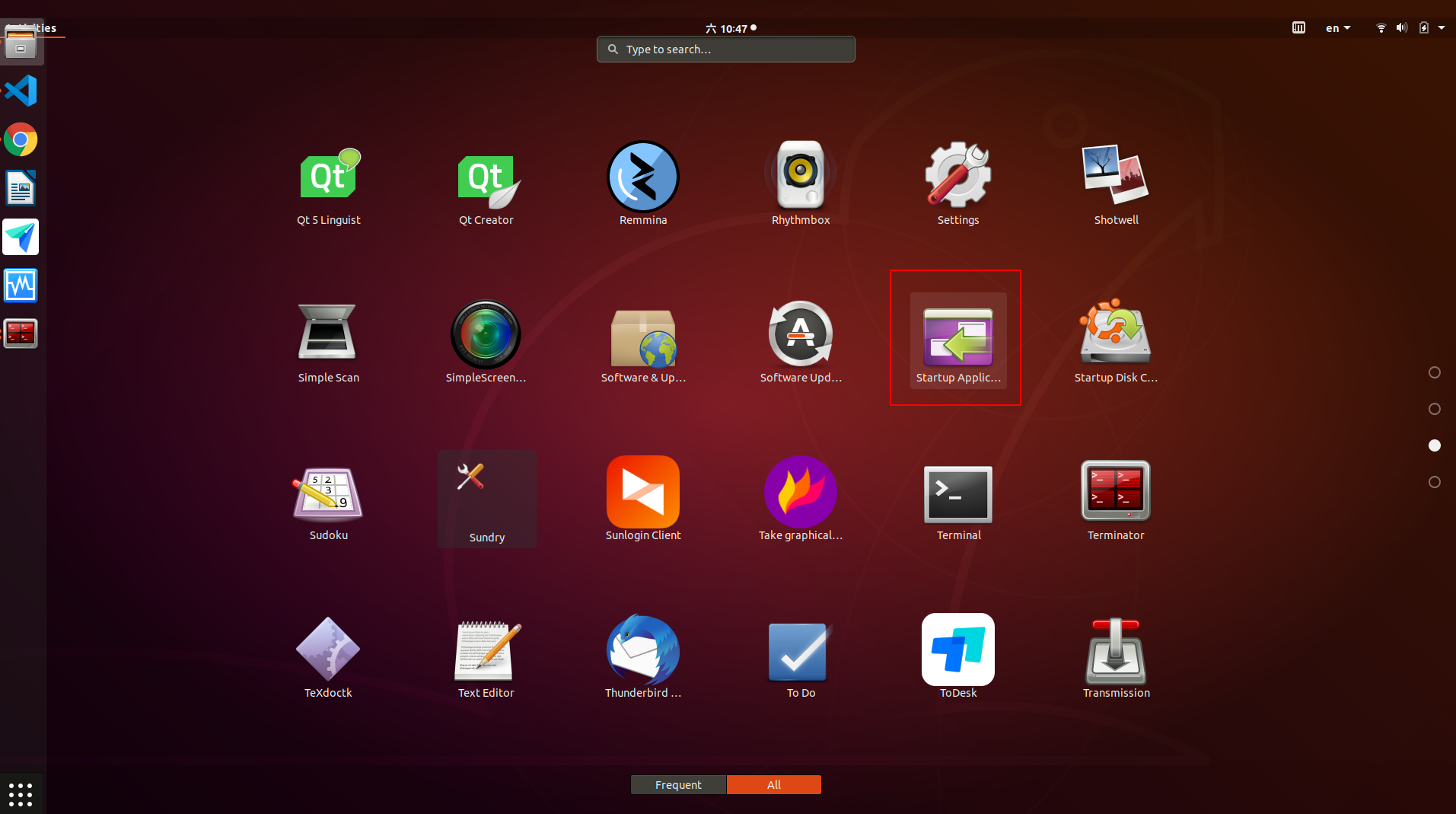Open the keyboard language menu labeled en

click(x=1337, y=27)
